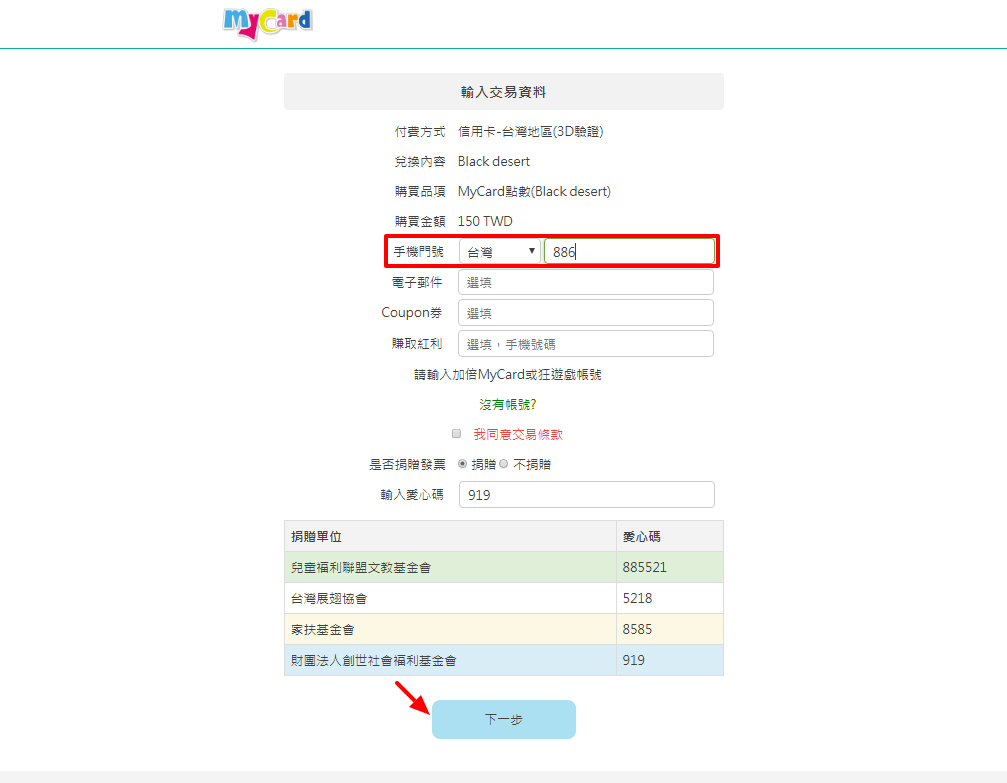
Task: Check the 我同意交易條款 checkbox
Action: (x=456, y=434)
